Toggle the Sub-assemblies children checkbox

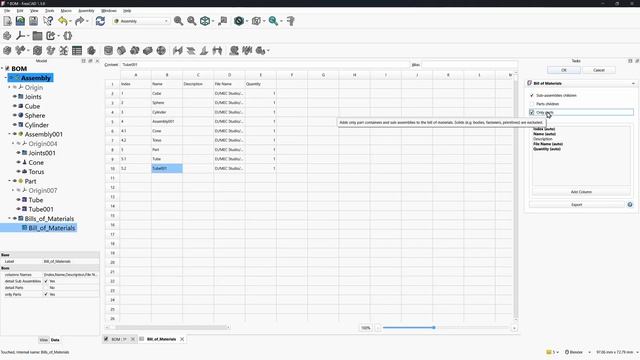(x=531, y=95)
